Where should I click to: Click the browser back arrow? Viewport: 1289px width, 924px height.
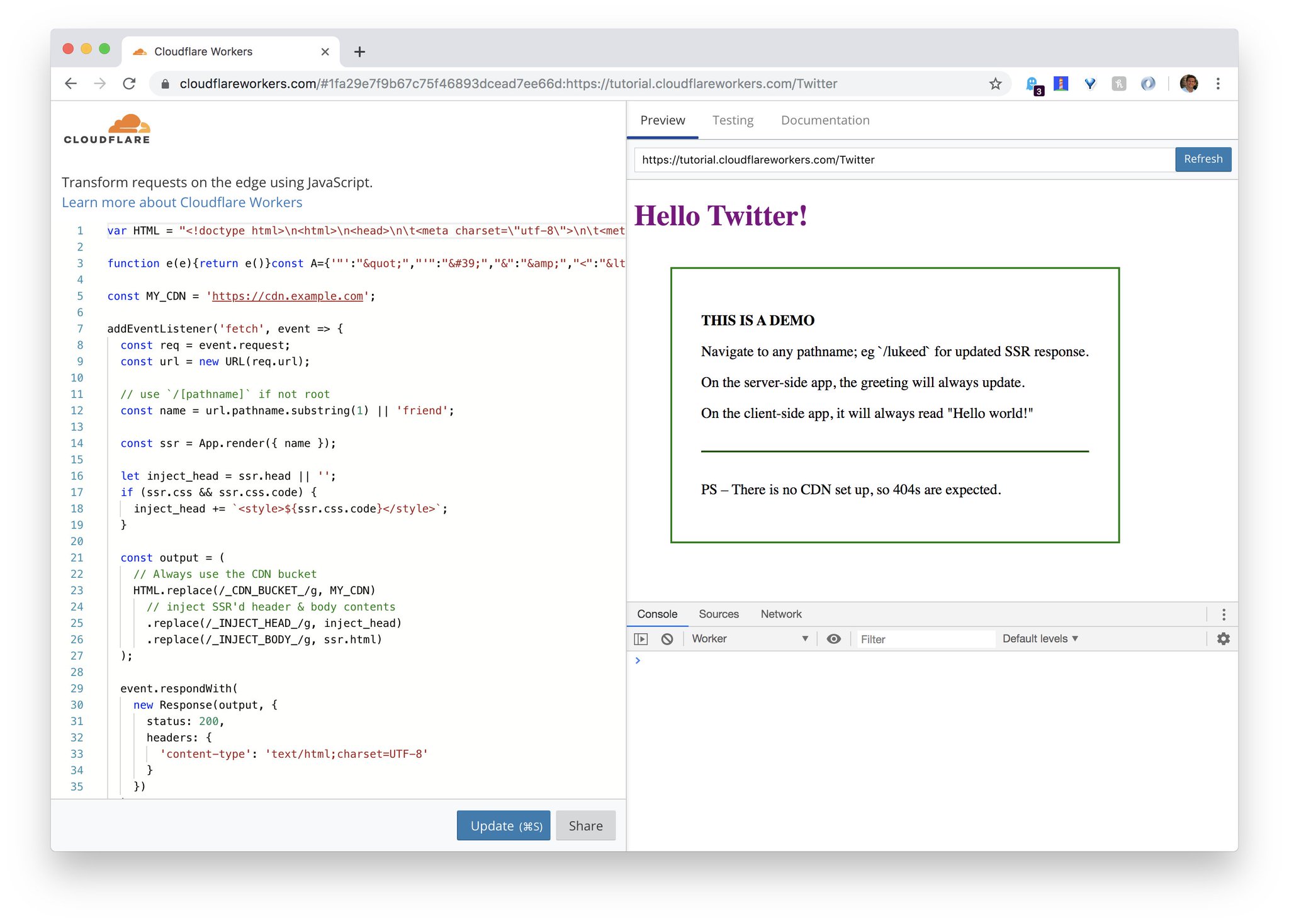coord(71,84)
